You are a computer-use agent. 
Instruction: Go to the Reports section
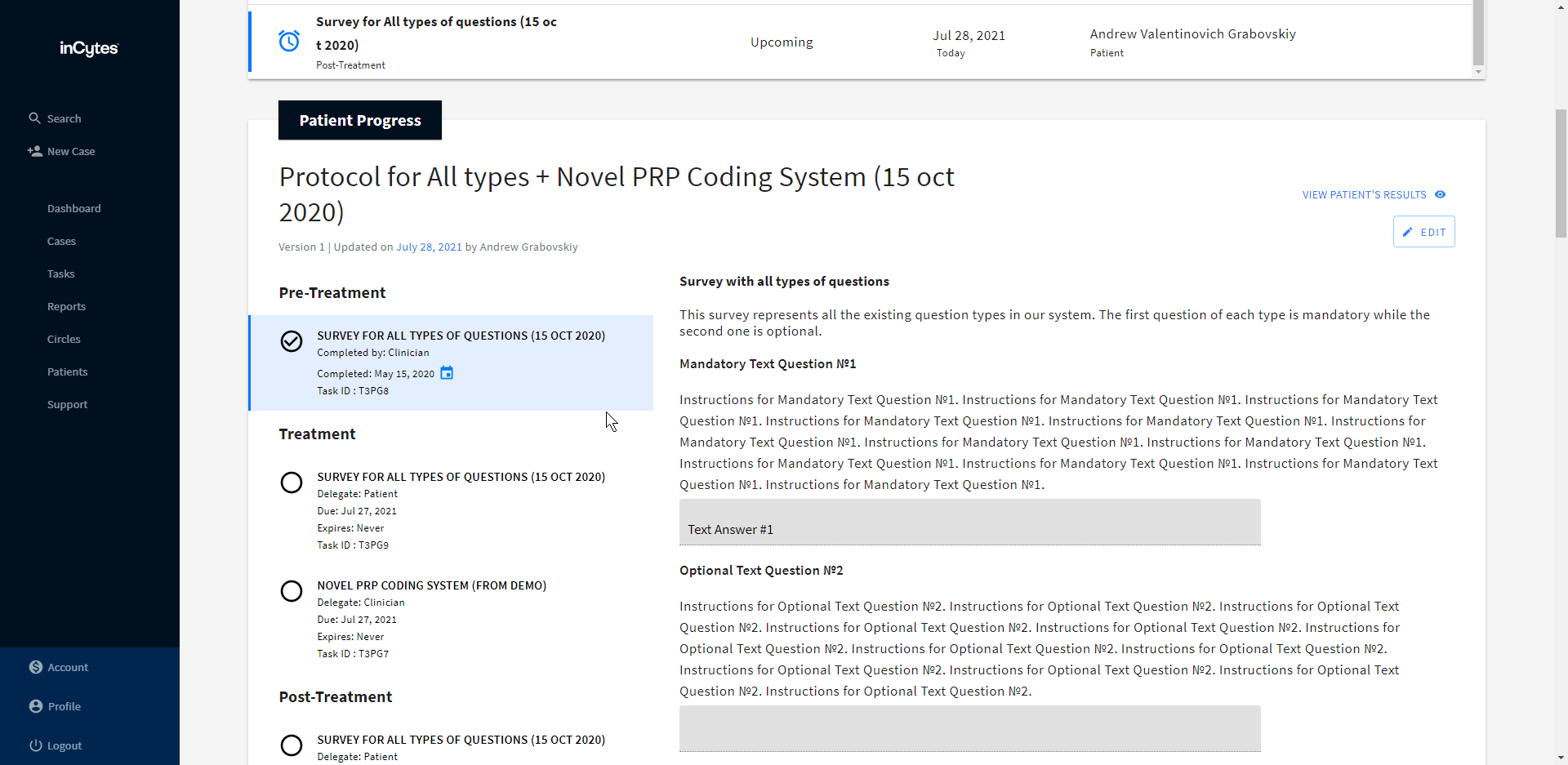pyautogui.click(x=66, y=306)
